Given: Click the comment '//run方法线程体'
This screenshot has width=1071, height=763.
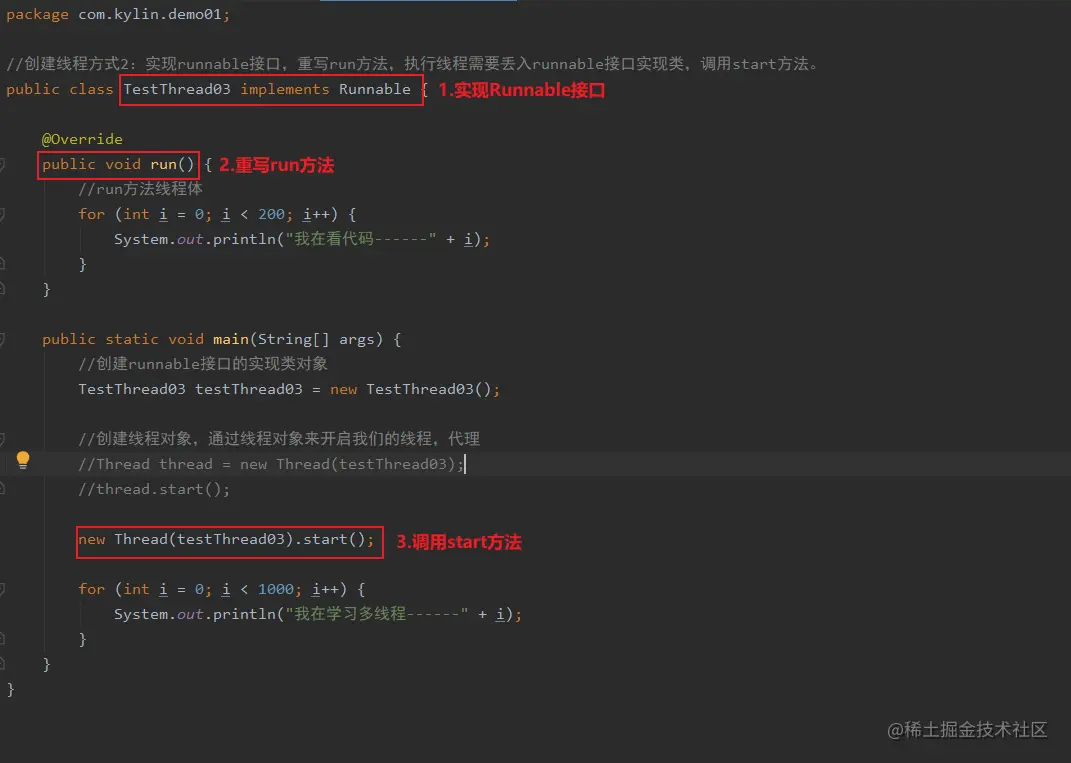Looking at the screenshot, I should click(x=140, y=189).
